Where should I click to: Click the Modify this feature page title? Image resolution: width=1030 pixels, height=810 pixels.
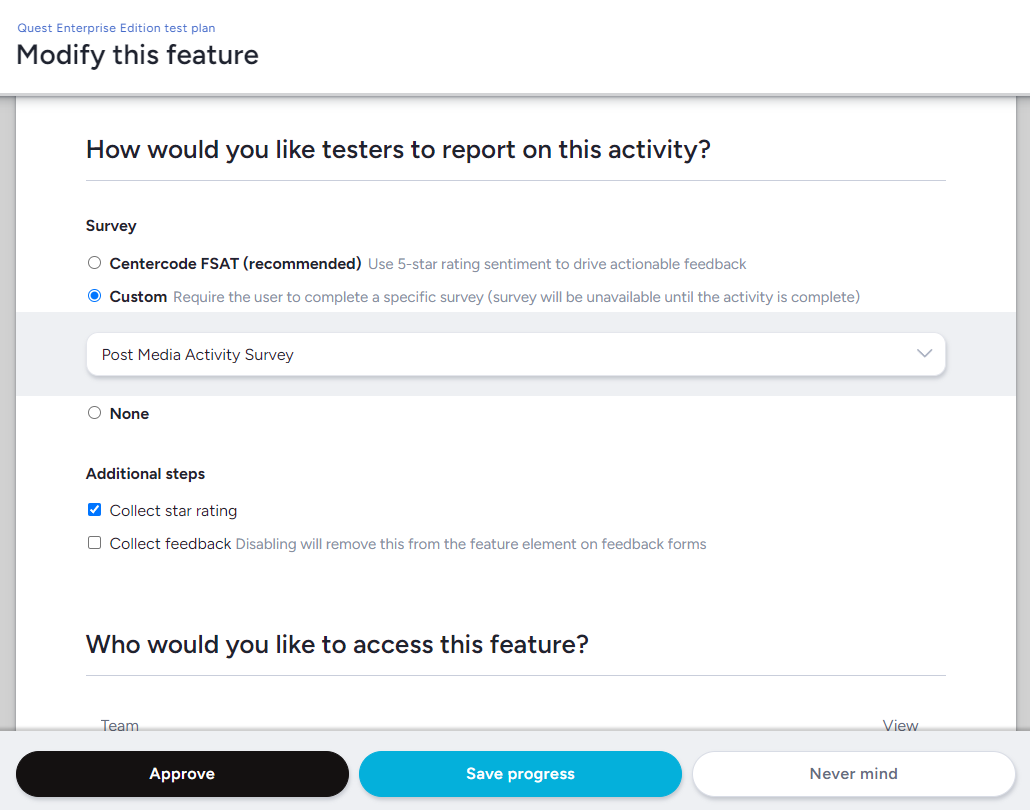[x=137, y=55]
